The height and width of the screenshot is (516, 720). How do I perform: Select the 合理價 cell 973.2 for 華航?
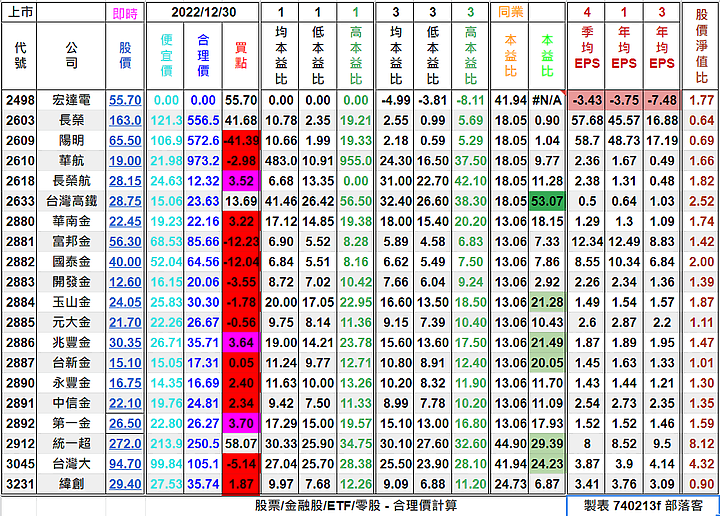click(203, 161)
